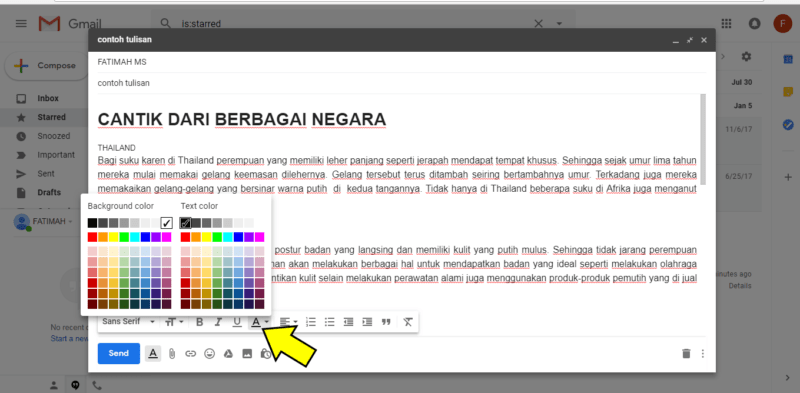Show search options dropdown arrow
Screen dimensions: 800x393
pyautogui.click(x=559, y=23)
